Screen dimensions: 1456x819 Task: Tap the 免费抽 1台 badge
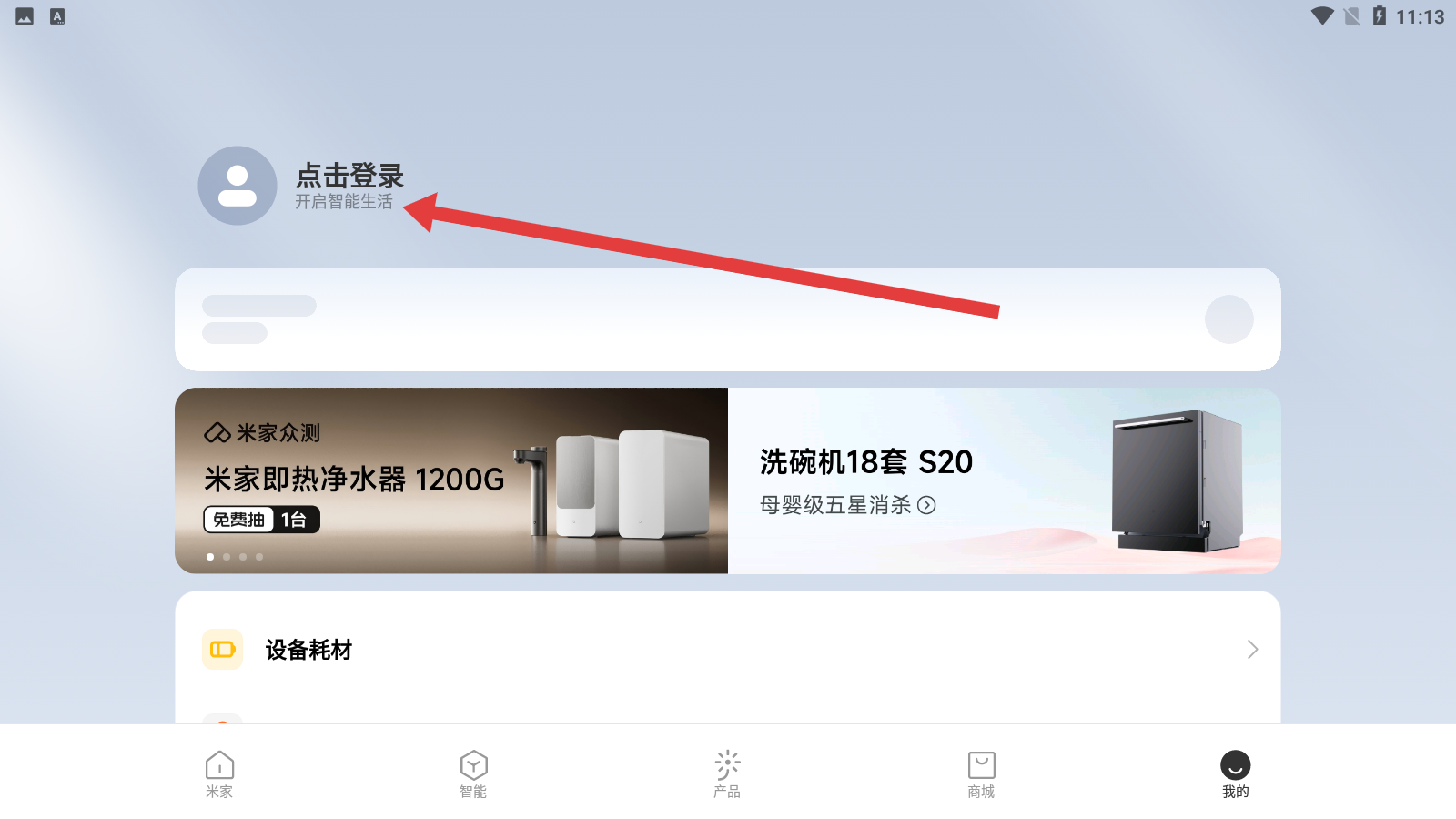261,520
